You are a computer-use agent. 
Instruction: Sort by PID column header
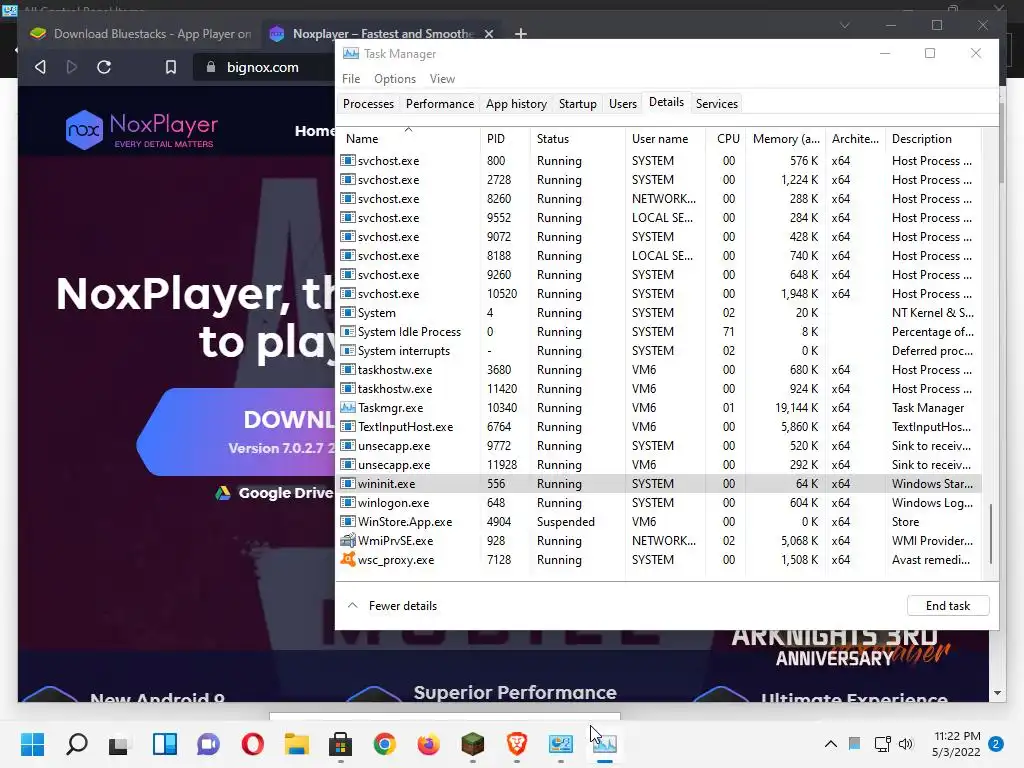coord(504,138)
